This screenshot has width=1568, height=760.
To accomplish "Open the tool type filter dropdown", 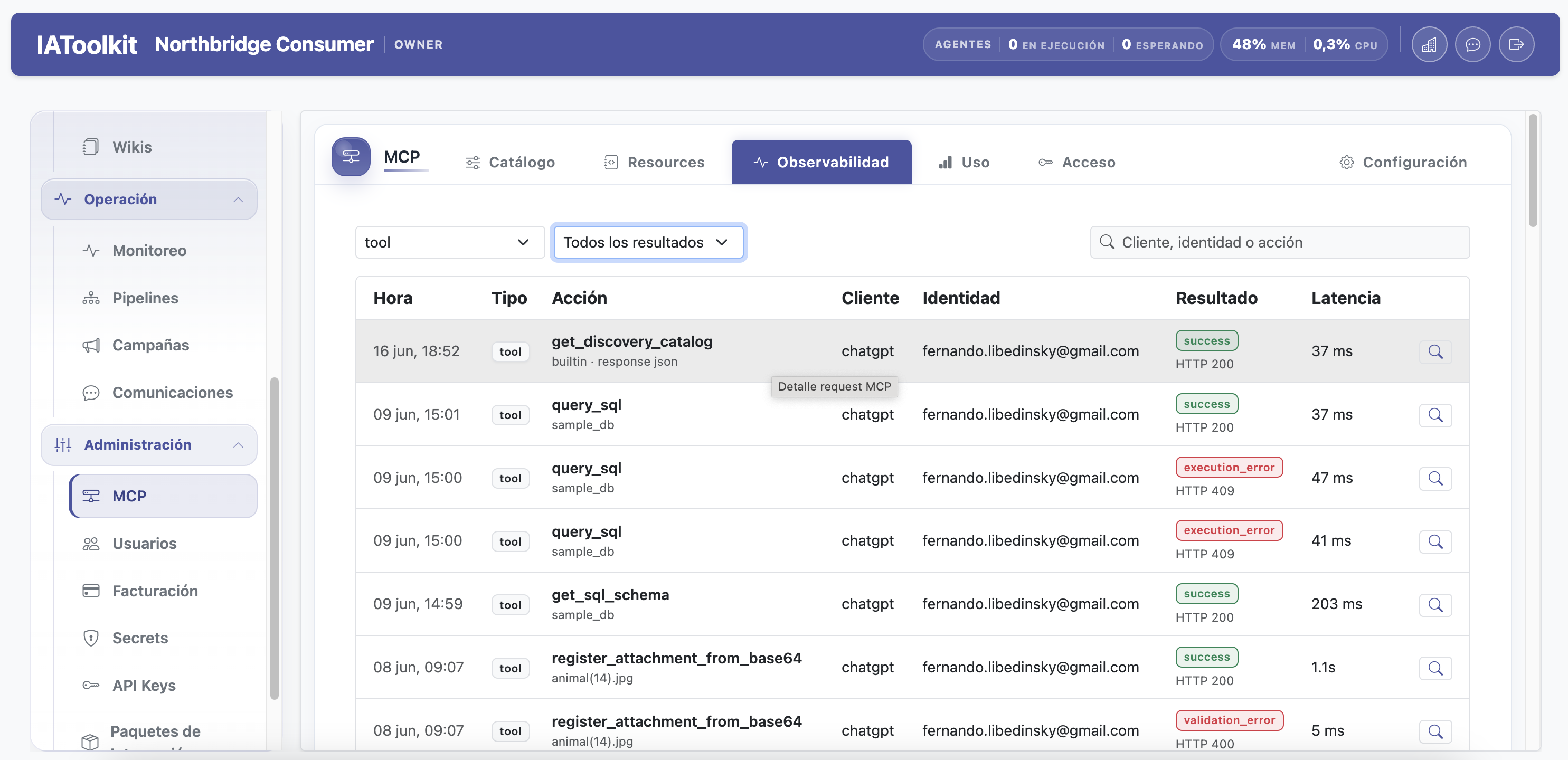I will 450,242.
